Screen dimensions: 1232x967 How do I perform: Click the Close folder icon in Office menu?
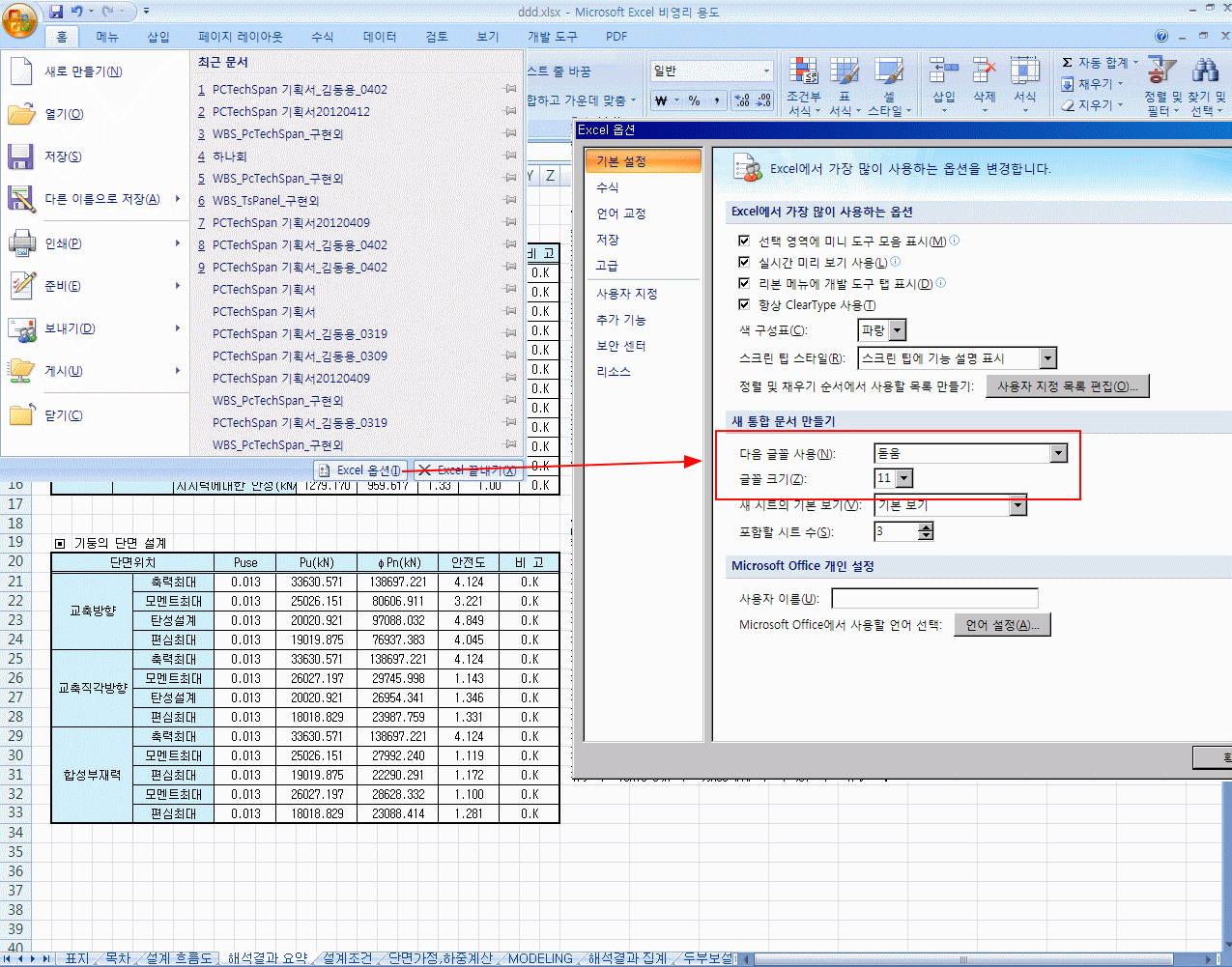[21, 415]
